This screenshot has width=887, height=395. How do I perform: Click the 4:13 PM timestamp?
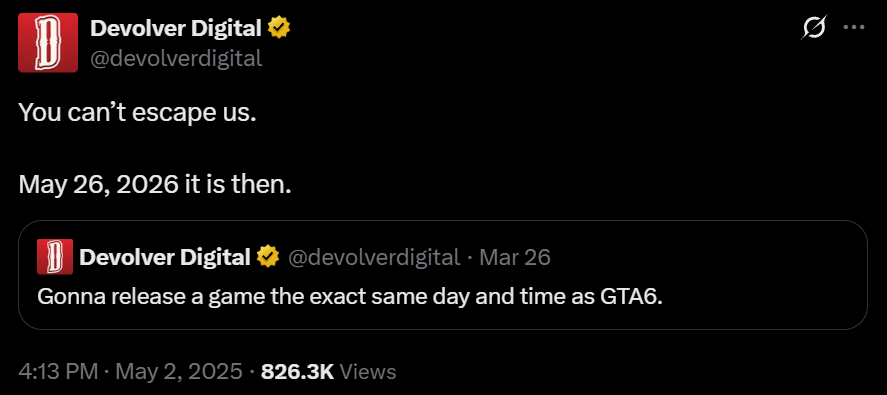click(58, 372)
